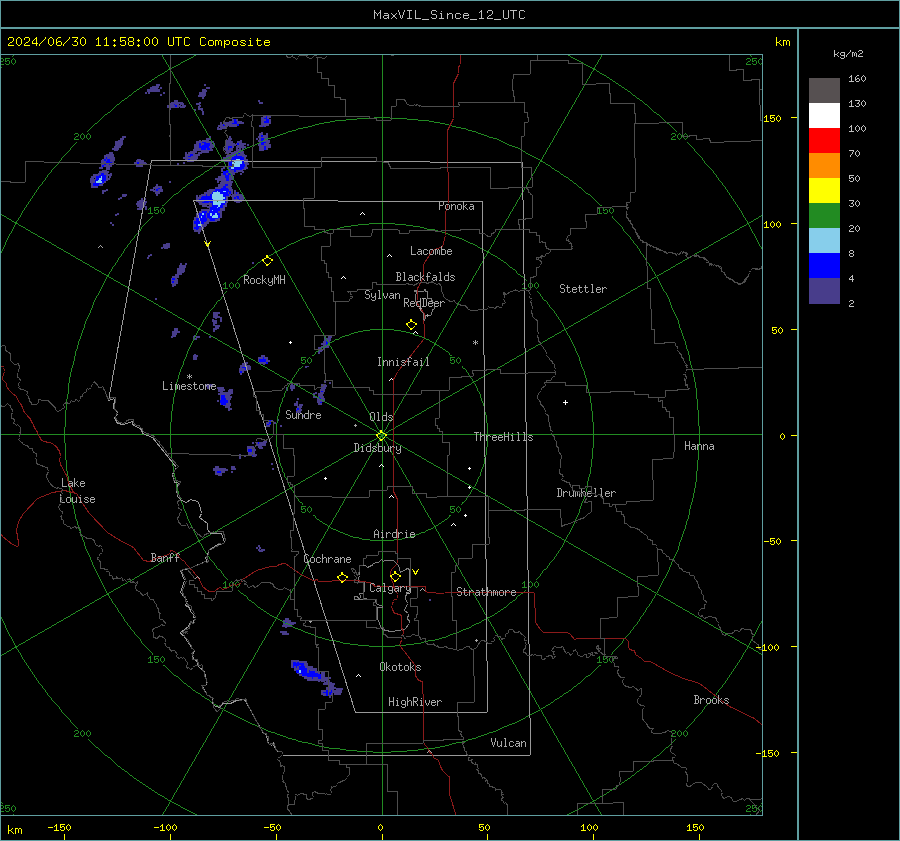
Task: Click the Banff town label
Action: tap(165, 558)
